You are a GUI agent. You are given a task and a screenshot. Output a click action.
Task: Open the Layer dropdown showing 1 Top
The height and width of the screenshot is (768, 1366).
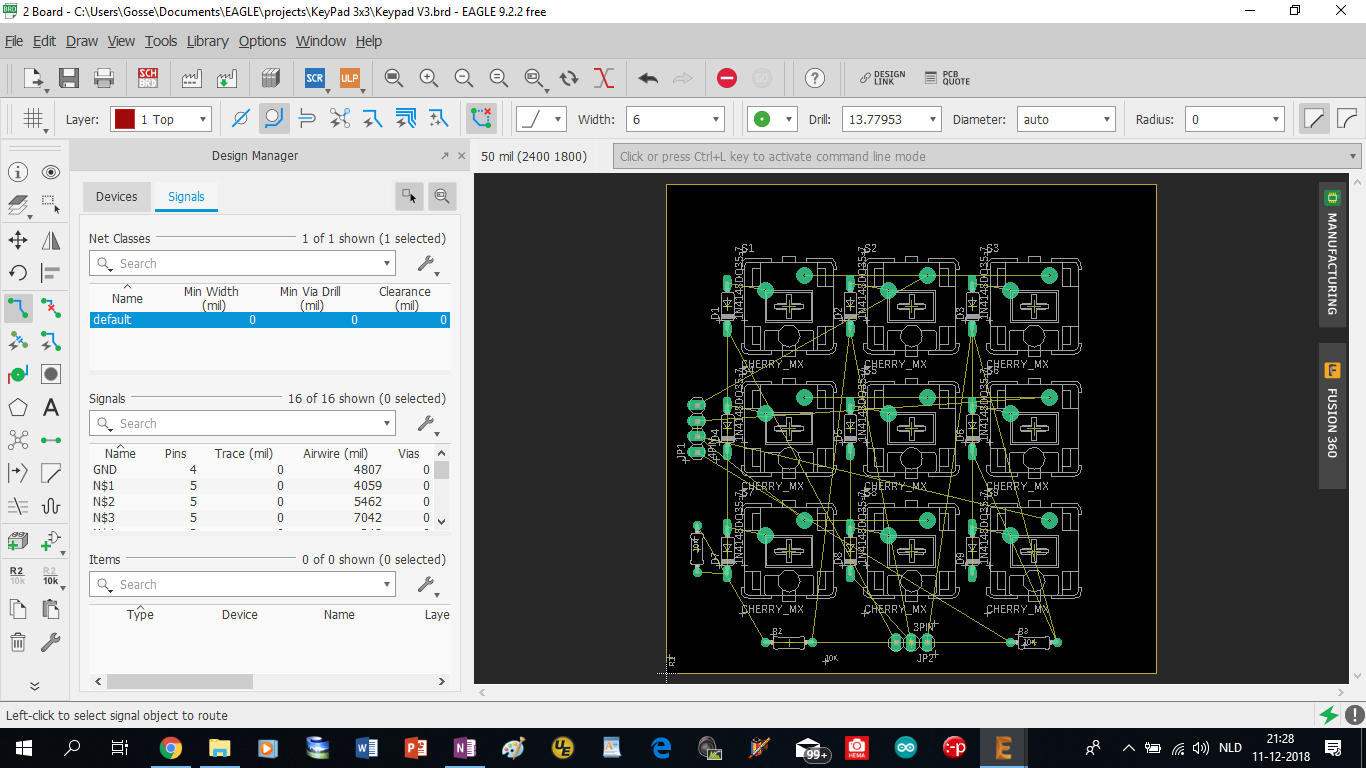[161, 119]
